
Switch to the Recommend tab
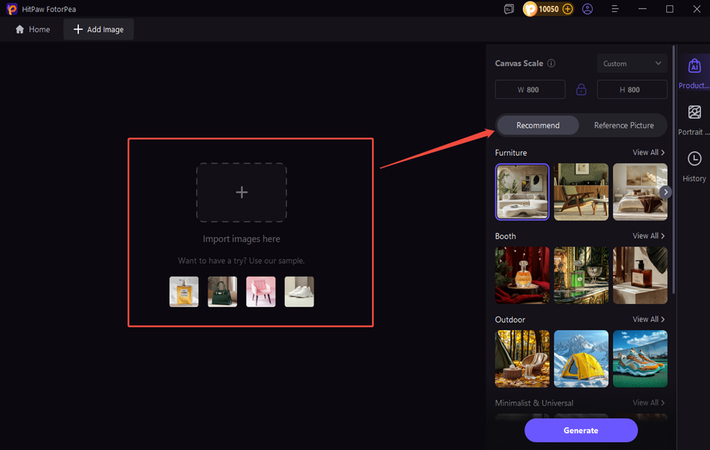tap(537, 125)
